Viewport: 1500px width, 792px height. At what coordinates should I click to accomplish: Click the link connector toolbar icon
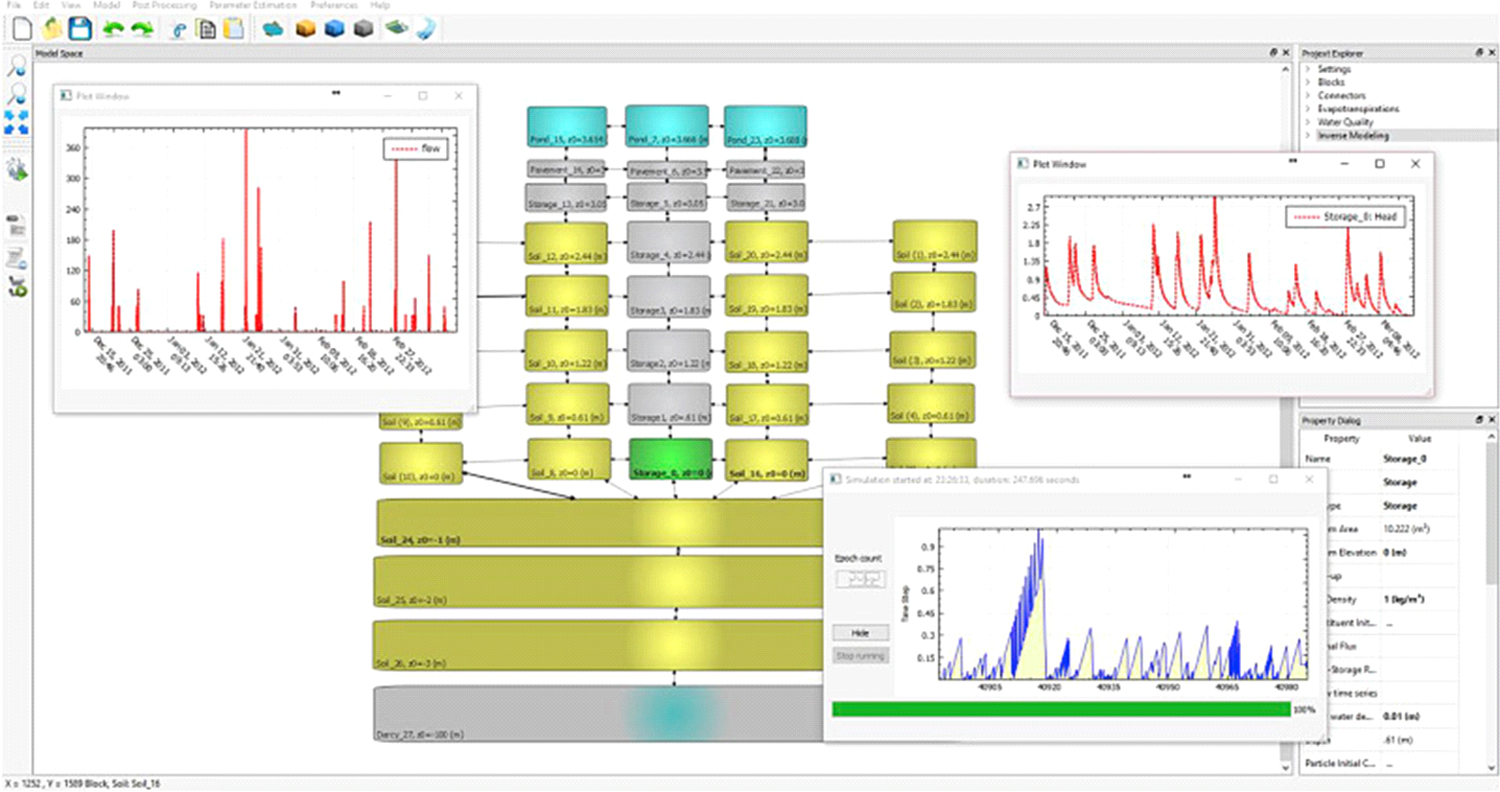[x=180, y=30]
